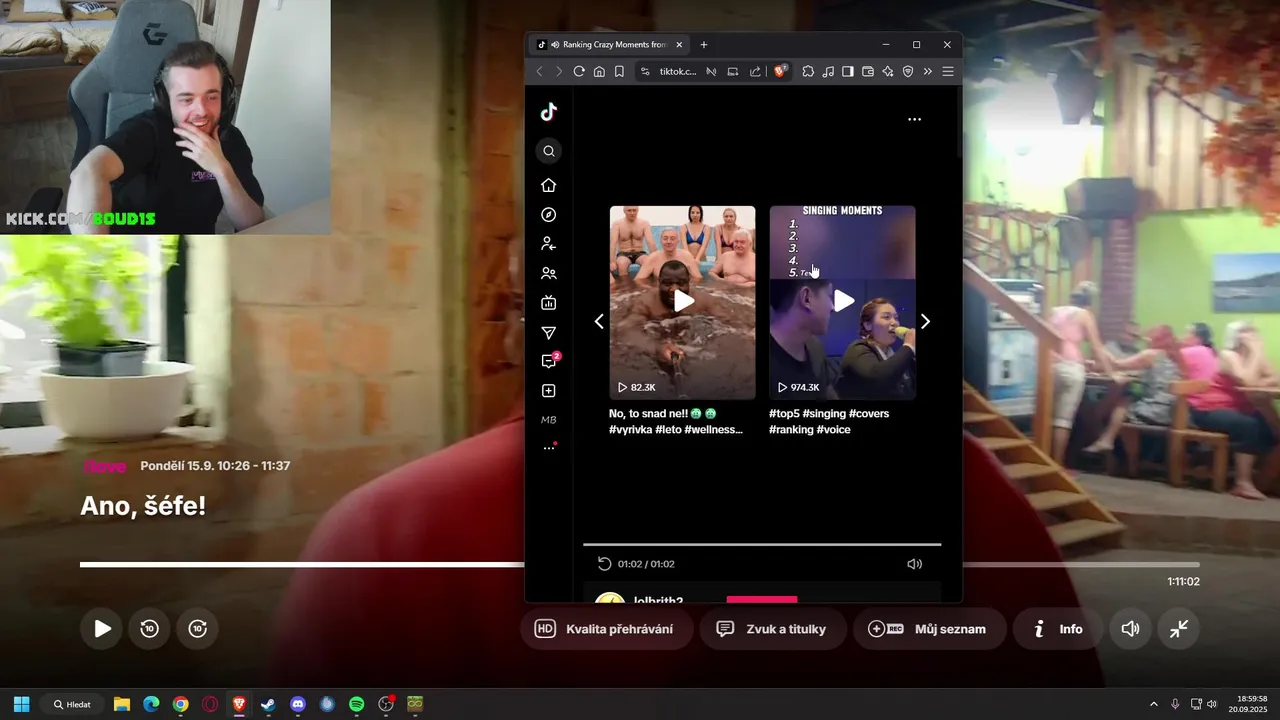Click the tiktok.com address bar

tap(678, 71)
